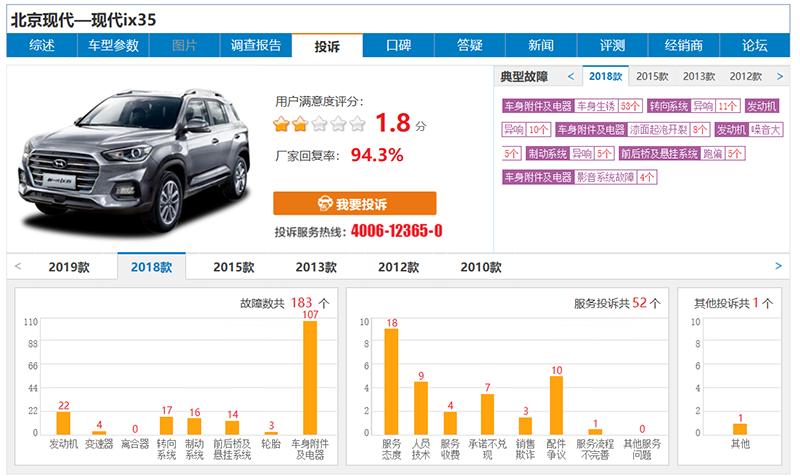Image resolution: width=800 pixels, height=476 pixels.
Task: Select the 2013款 year tab in chart row
Action: click(316, 267)
